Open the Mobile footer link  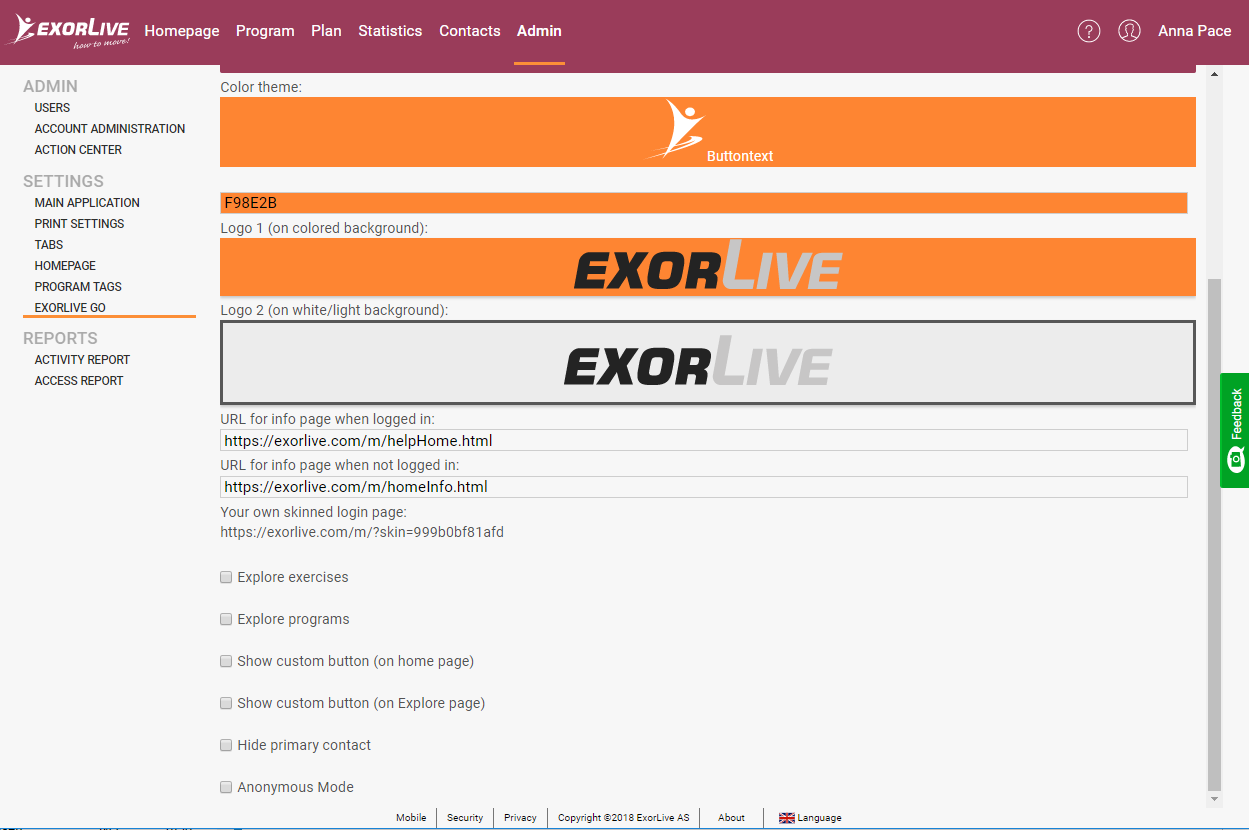click(411, 818)
